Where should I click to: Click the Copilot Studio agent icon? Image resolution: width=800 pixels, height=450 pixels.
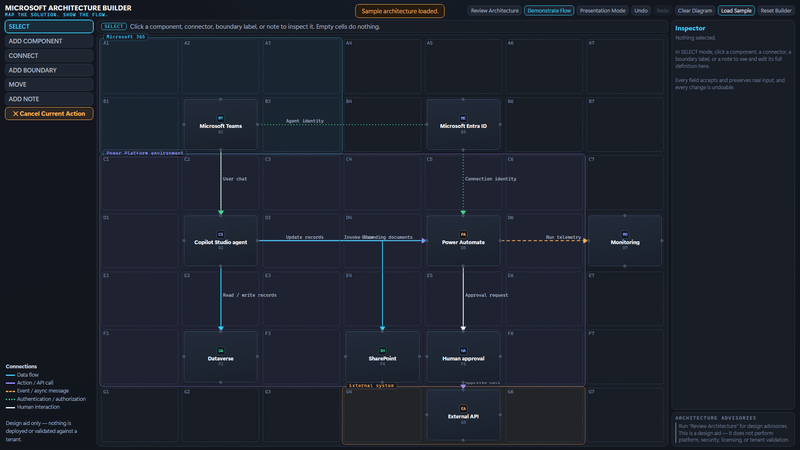pyautogui.click(x=220, y=234)
